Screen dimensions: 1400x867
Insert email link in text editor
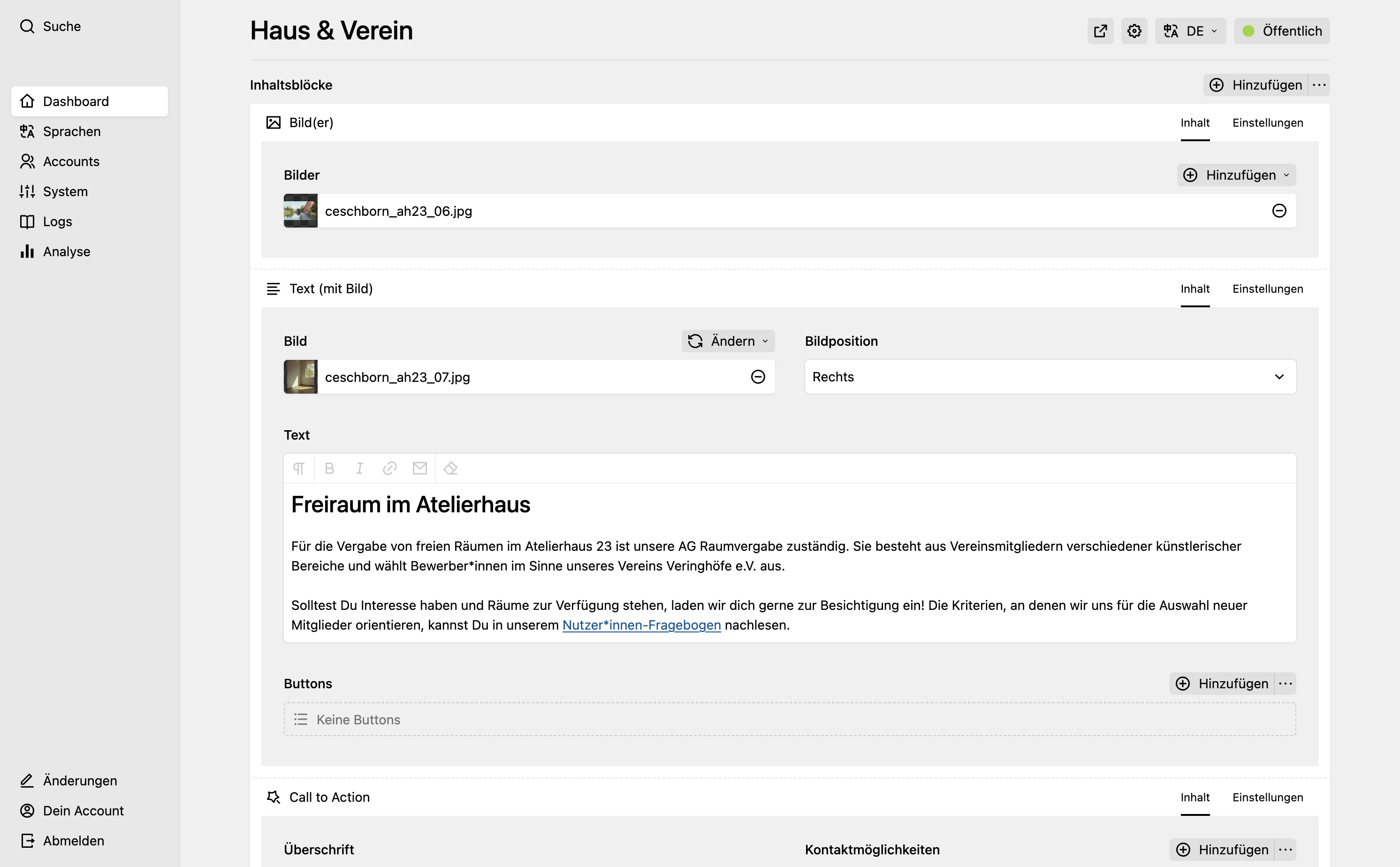tap(419, 469)
